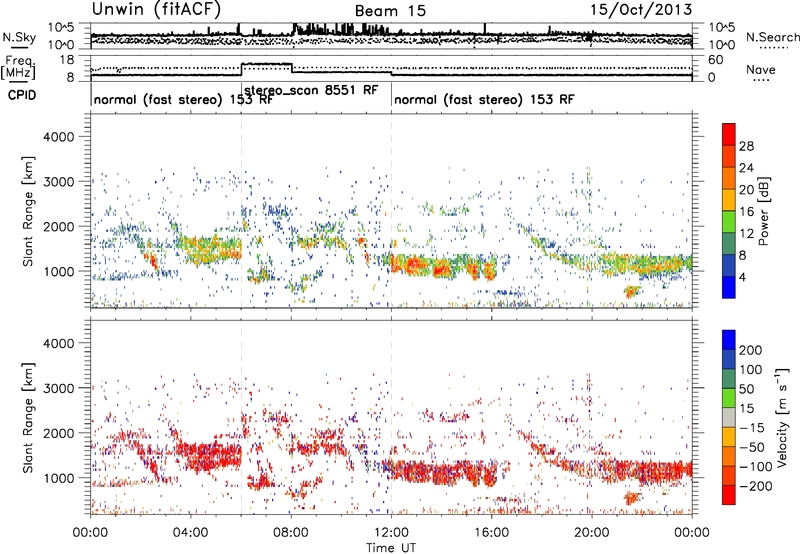Viewport: 800px width, 554px height.
Task: Click the 'Velocity [m s-1]' colorbar title
Action: click(783, 417)
